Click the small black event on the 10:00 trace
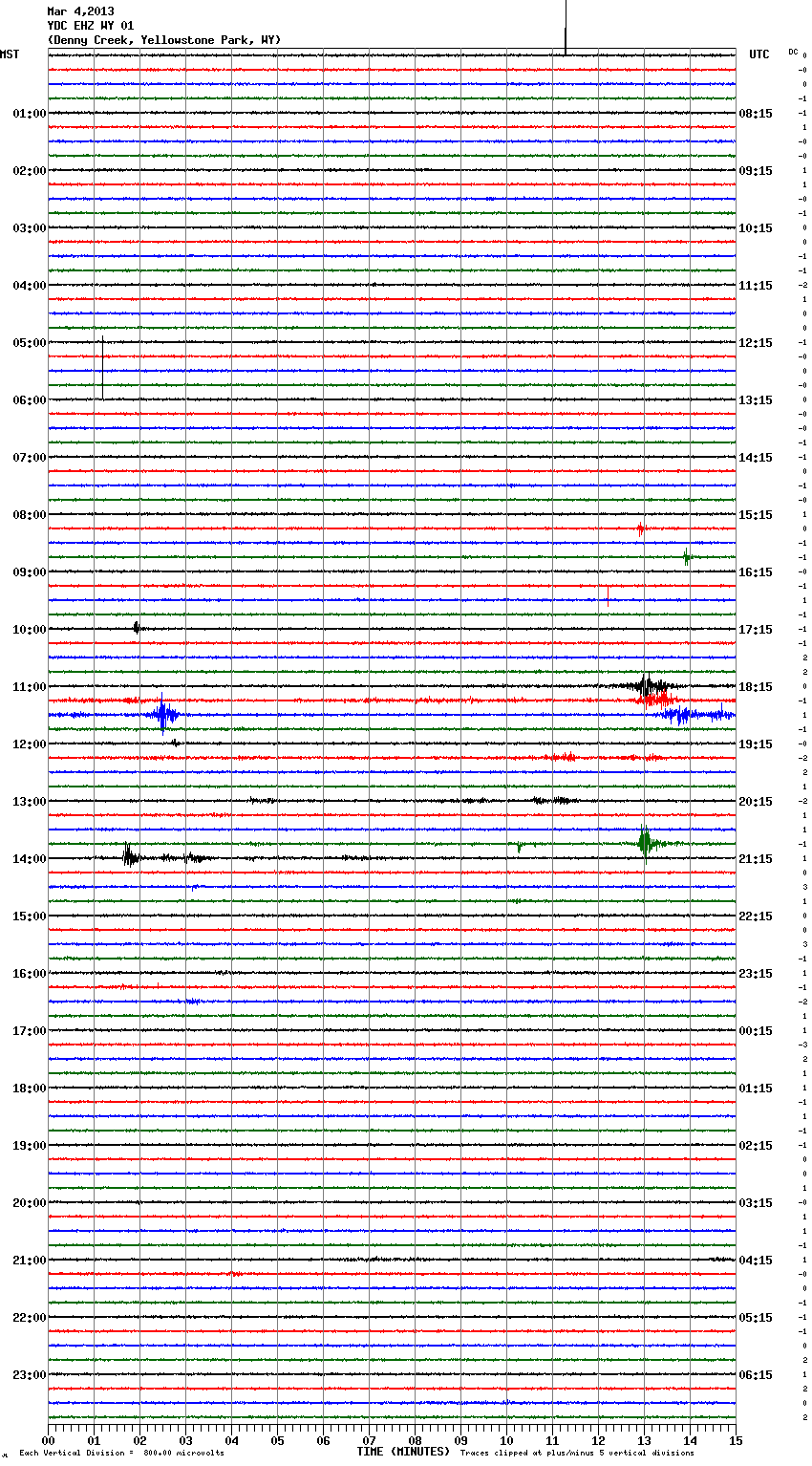Screen dimensions: 812x1466 pos(137,628)
